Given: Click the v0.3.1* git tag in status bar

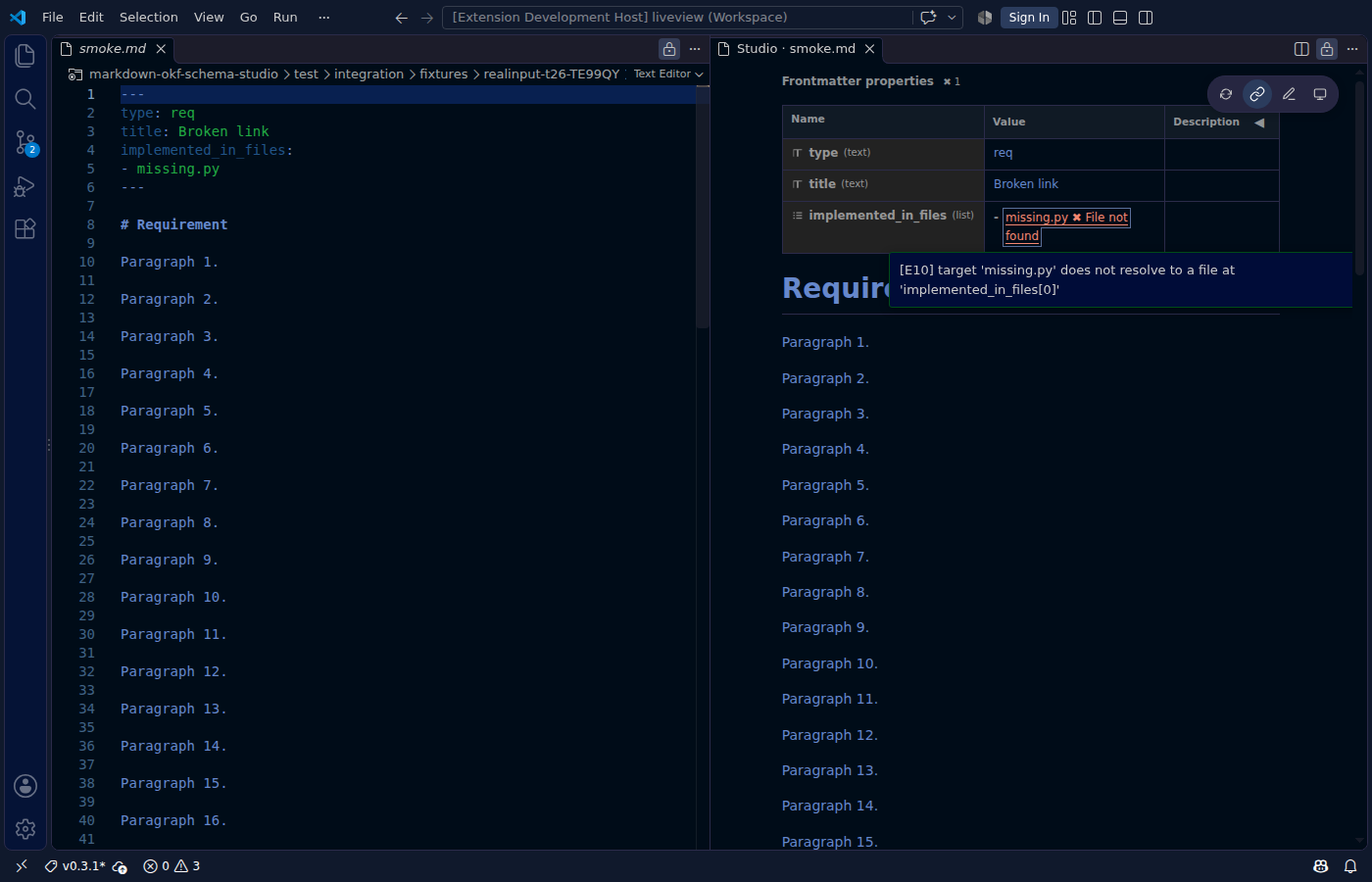Looking at the screenshot, I should pos(75,866).
